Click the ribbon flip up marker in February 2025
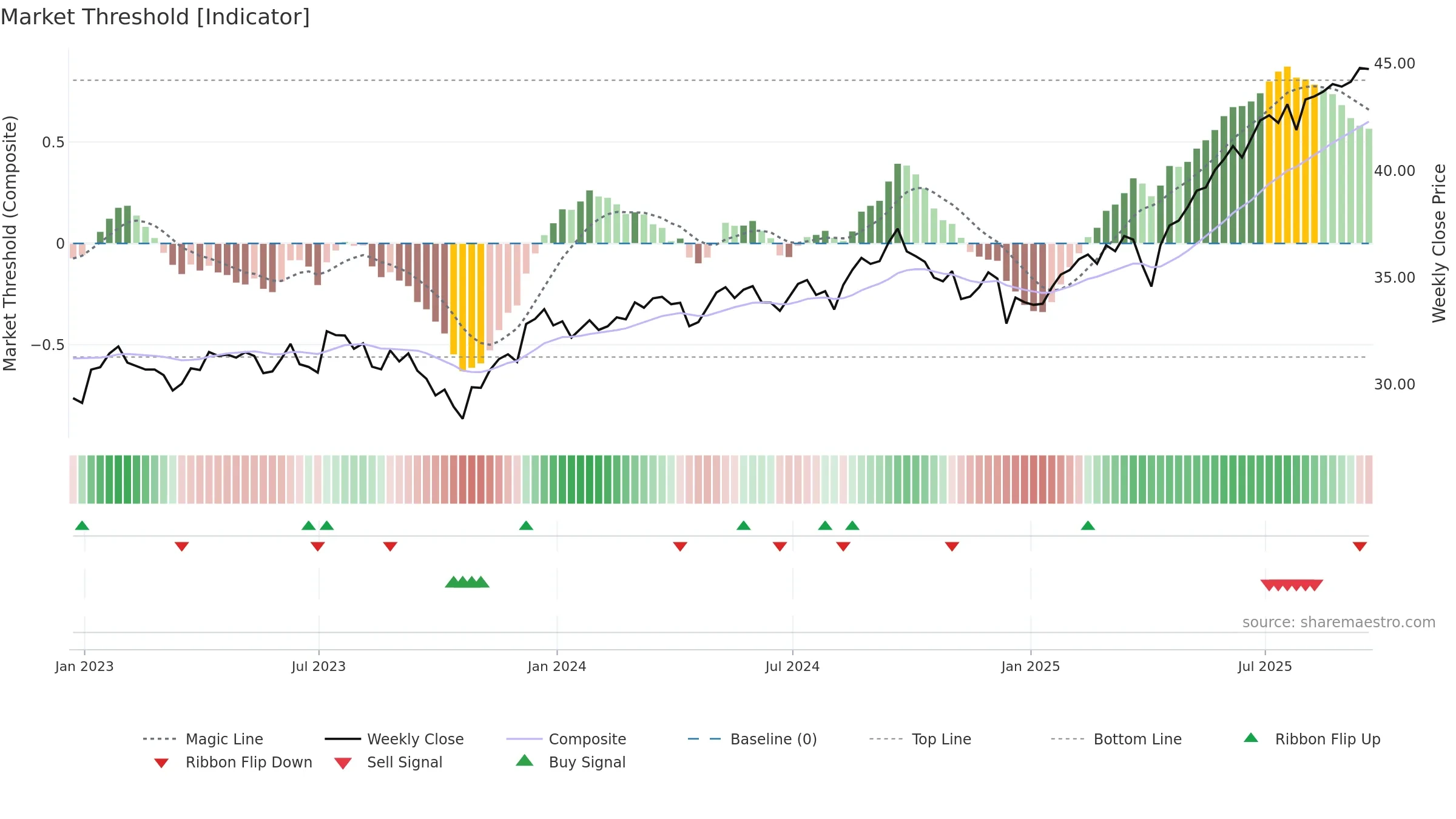 1088,525
